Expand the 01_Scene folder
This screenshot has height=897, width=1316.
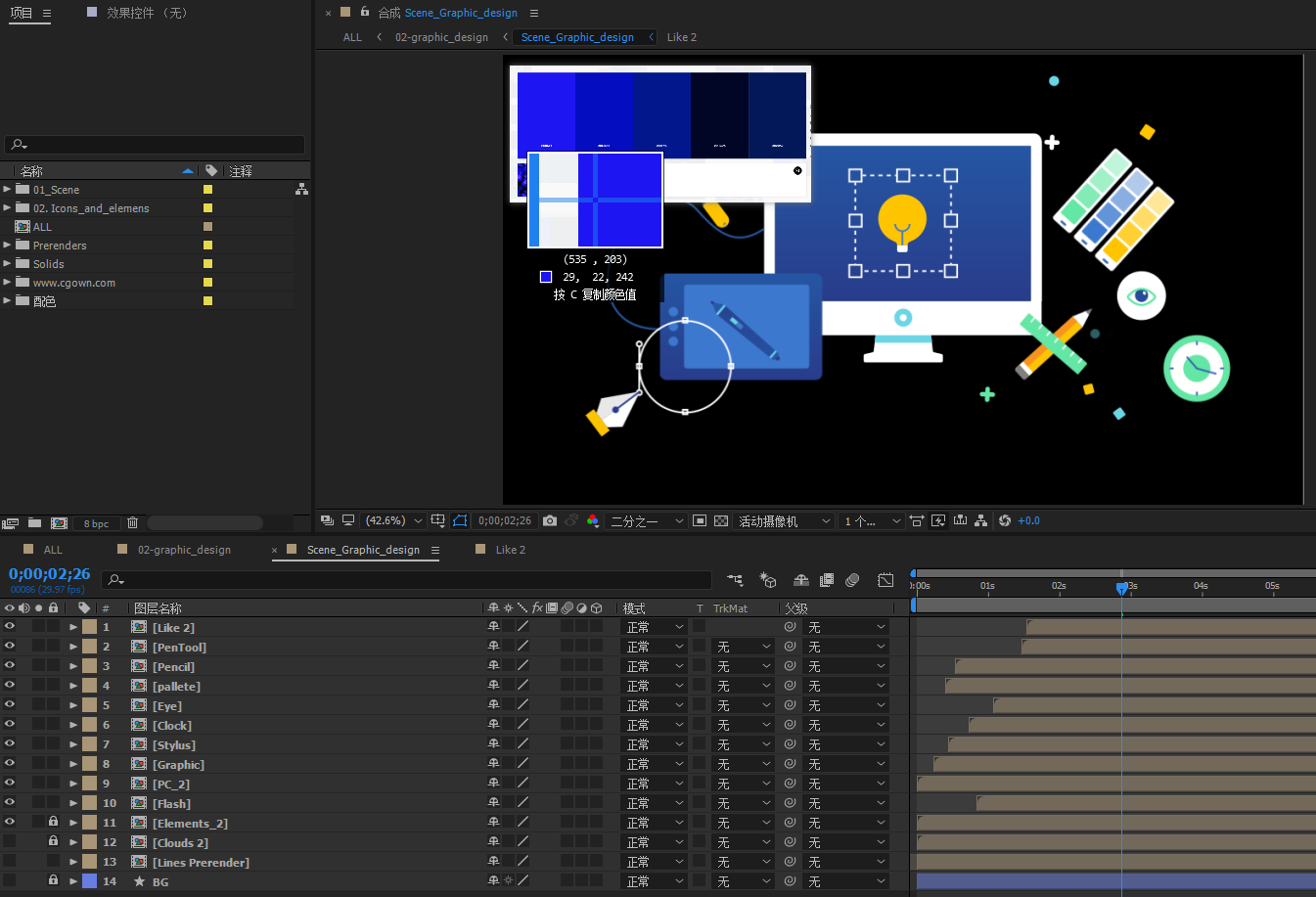pos(7,189)
